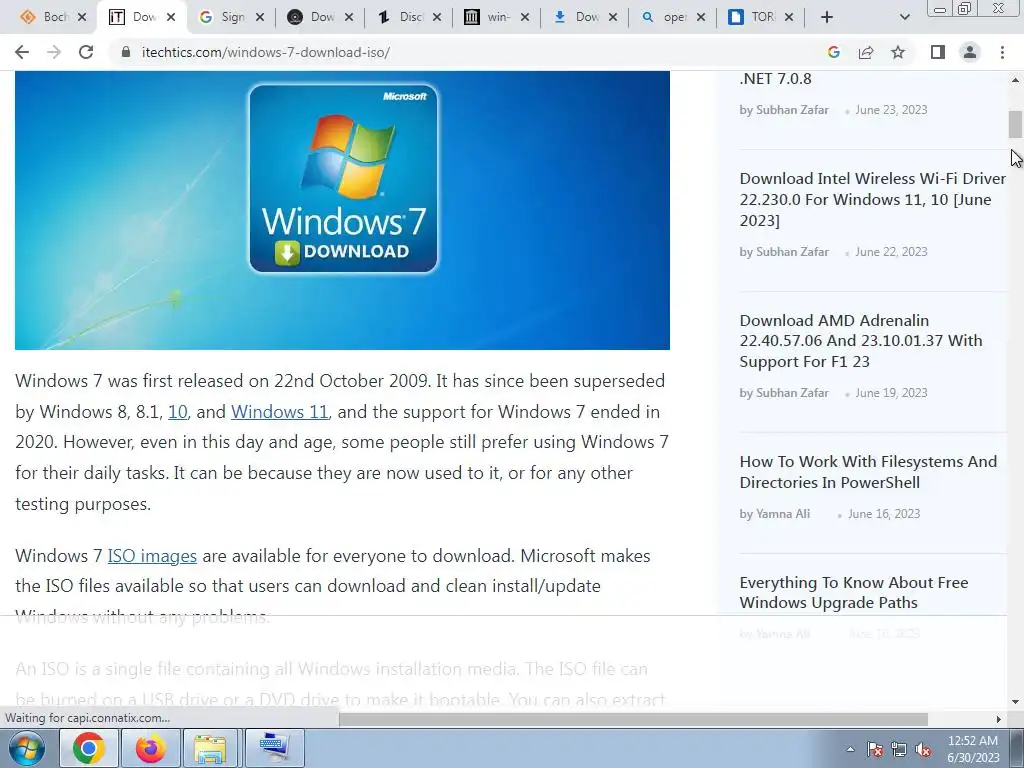The image size is (1024, 768).
Task: Click the address bar URL field
Action: click(470, 52)
